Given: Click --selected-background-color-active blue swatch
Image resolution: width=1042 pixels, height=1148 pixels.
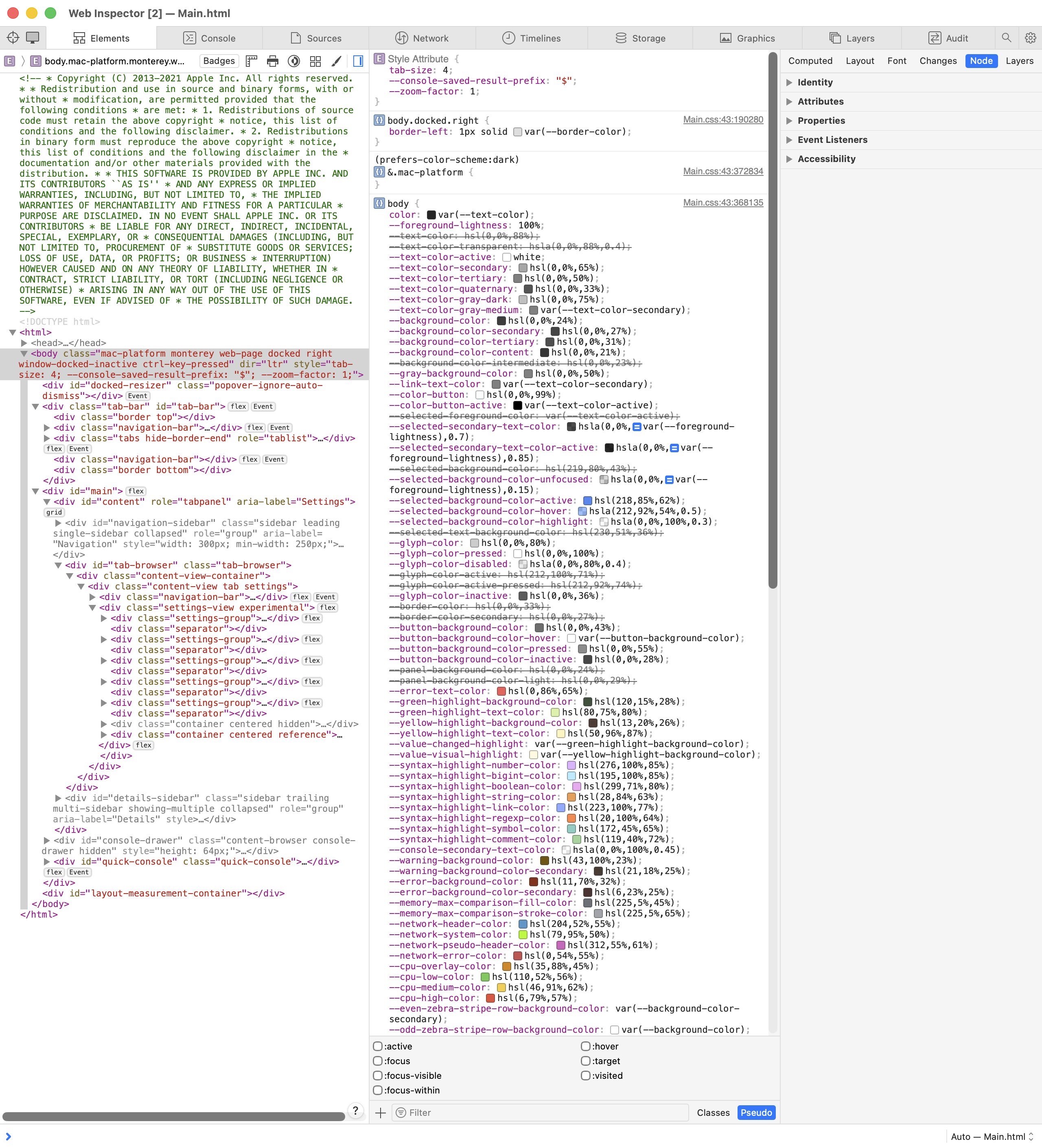Looking at the screenshot, I should (x=588, y=501).
